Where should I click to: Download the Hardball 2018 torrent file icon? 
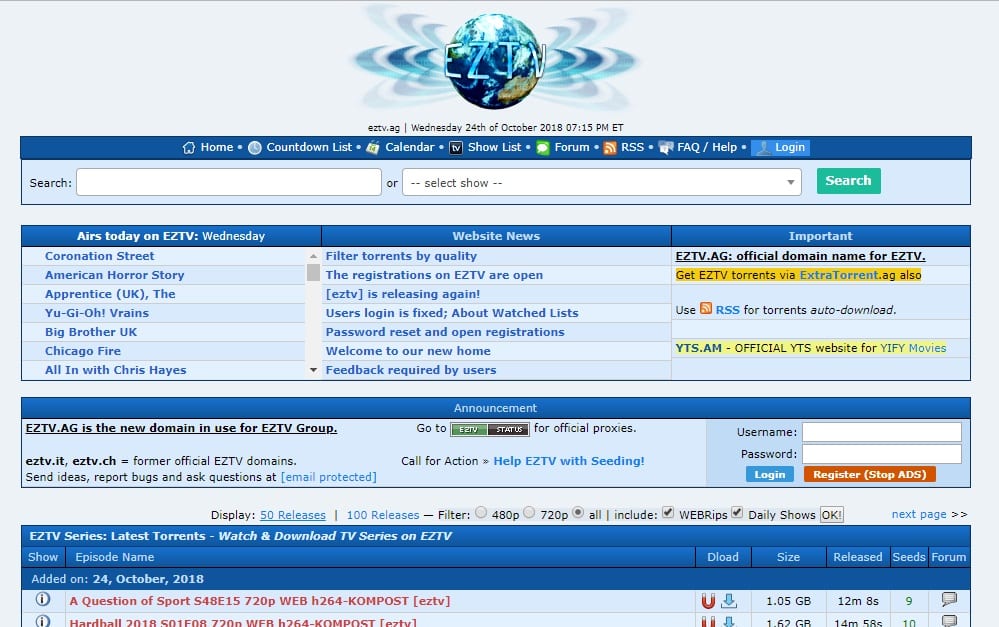[729, 621]
